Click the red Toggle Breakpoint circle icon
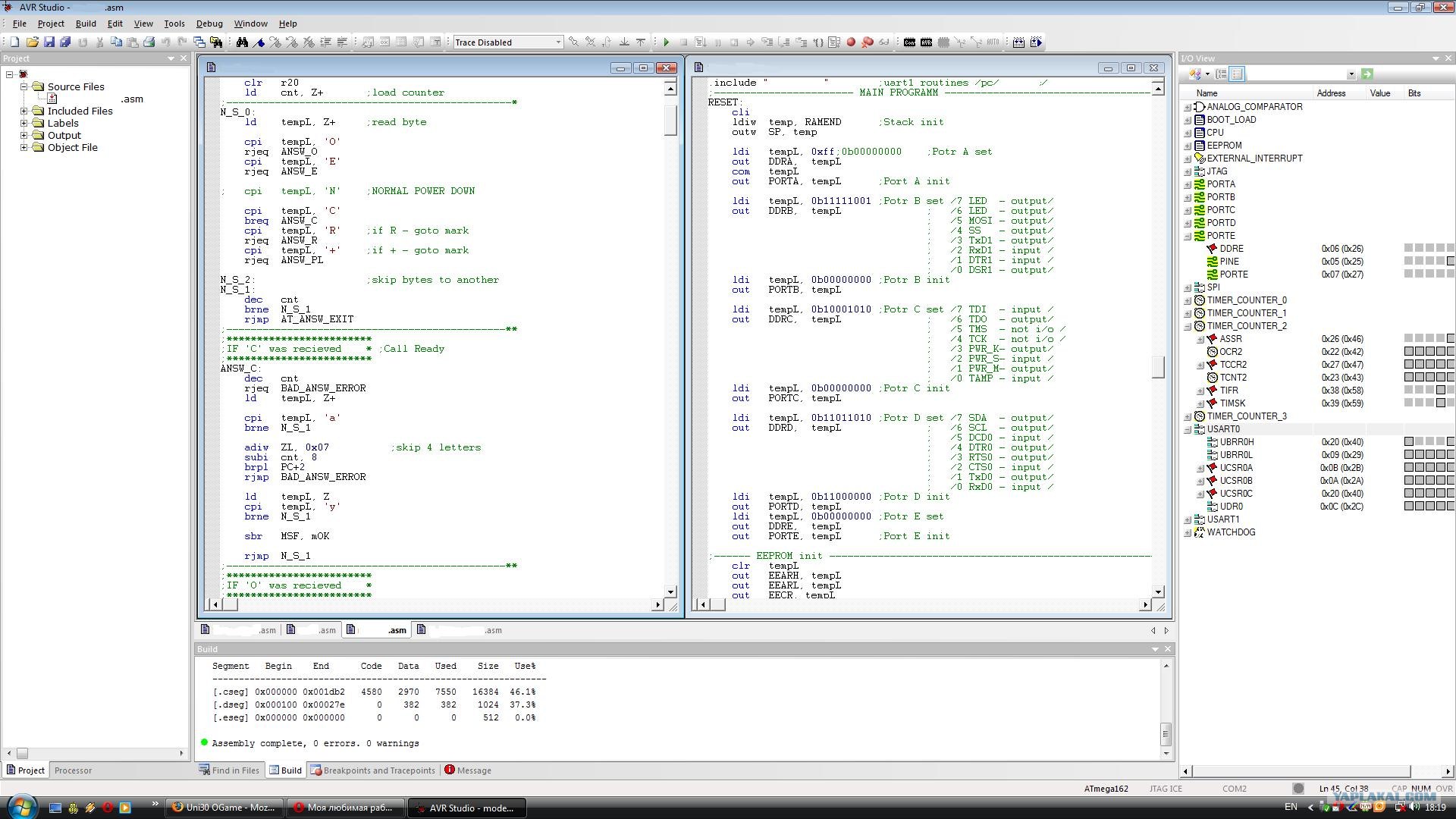Viewport: 1456px width, 819px height. point(851,42)
